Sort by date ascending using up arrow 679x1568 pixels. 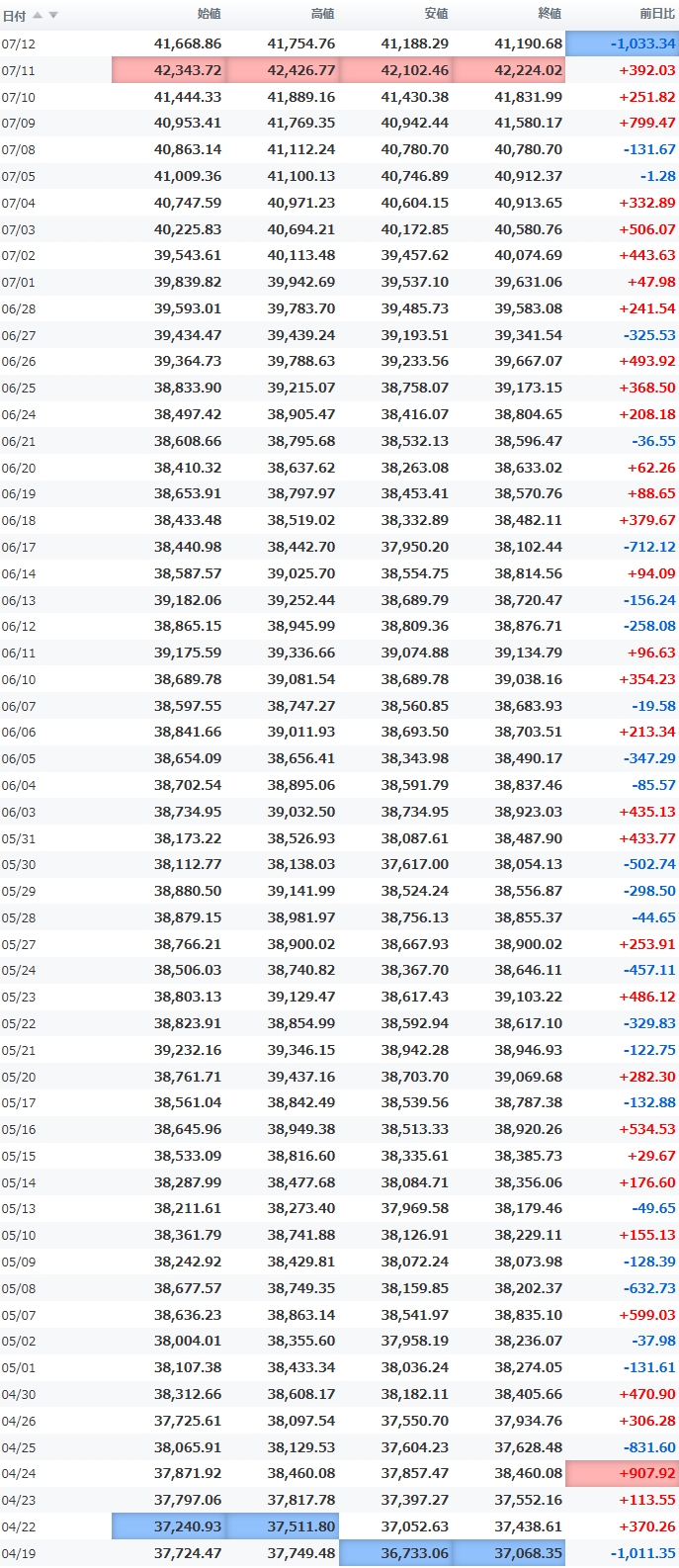[x=38, y=15]
